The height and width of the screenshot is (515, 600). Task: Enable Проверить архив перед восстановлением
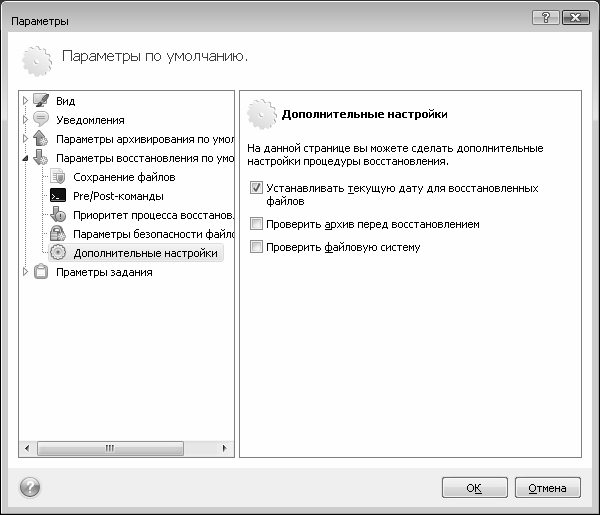coord(257,225)
